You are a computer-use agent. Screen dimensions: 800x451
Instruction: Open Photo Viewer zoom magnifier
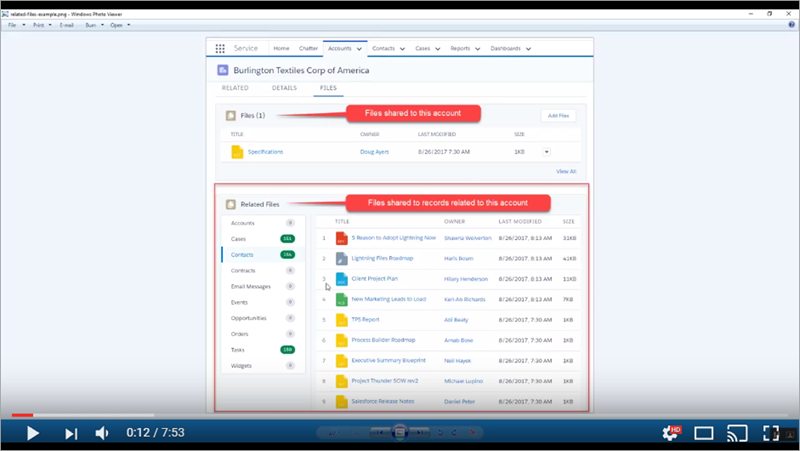point(333,433)
